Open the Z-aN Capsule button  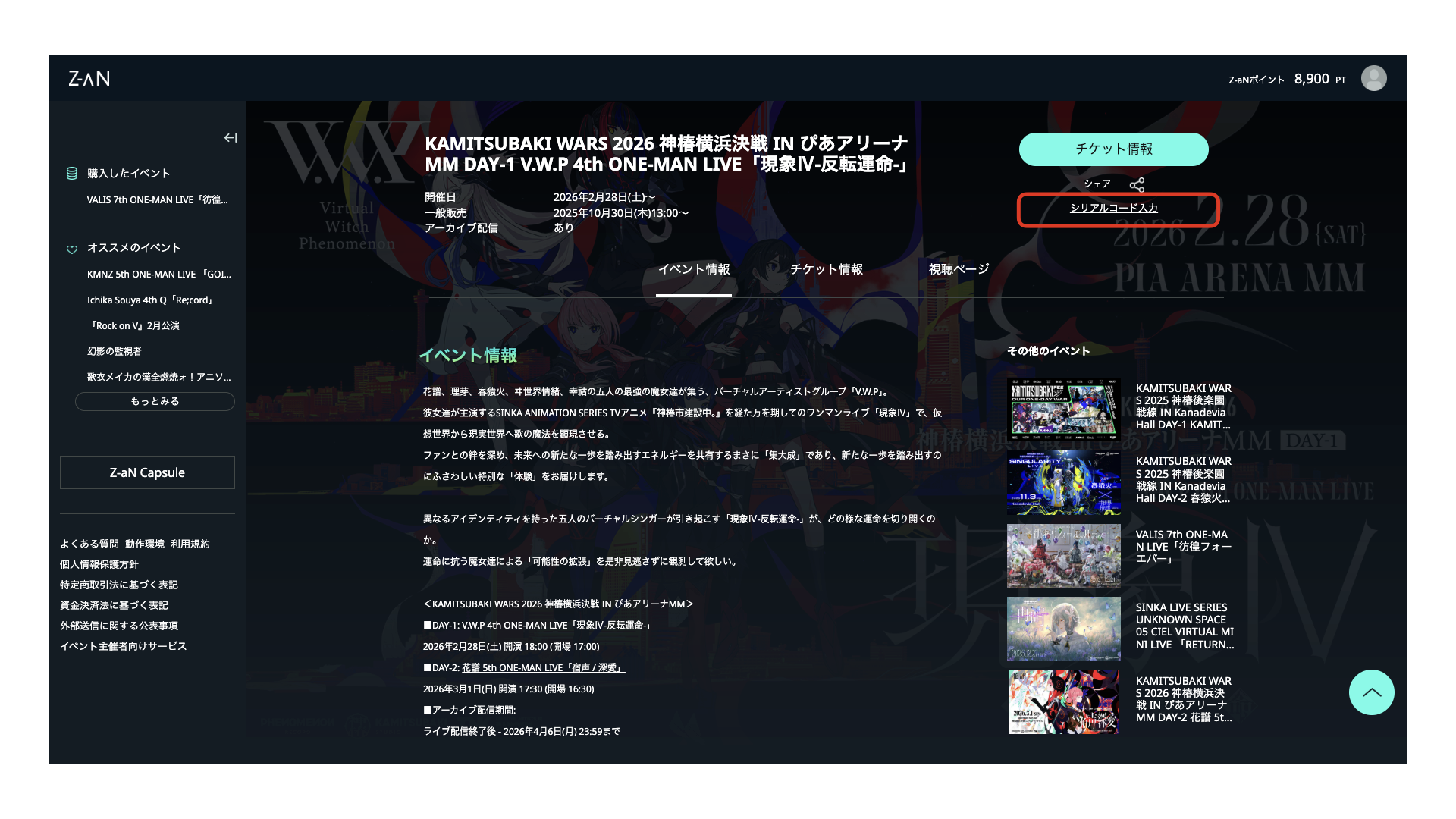147,472
